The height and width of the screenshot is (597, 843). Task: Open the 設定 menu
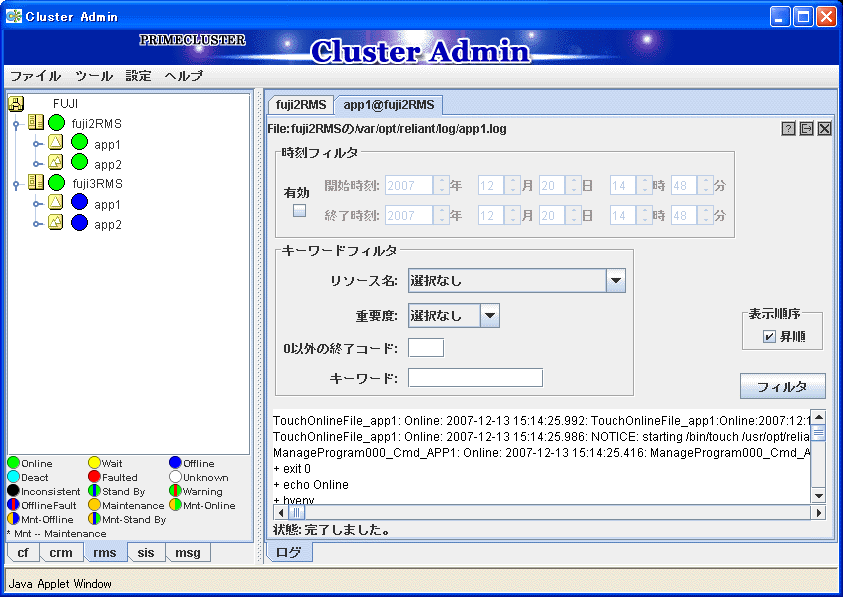click(x=139, y=76)
